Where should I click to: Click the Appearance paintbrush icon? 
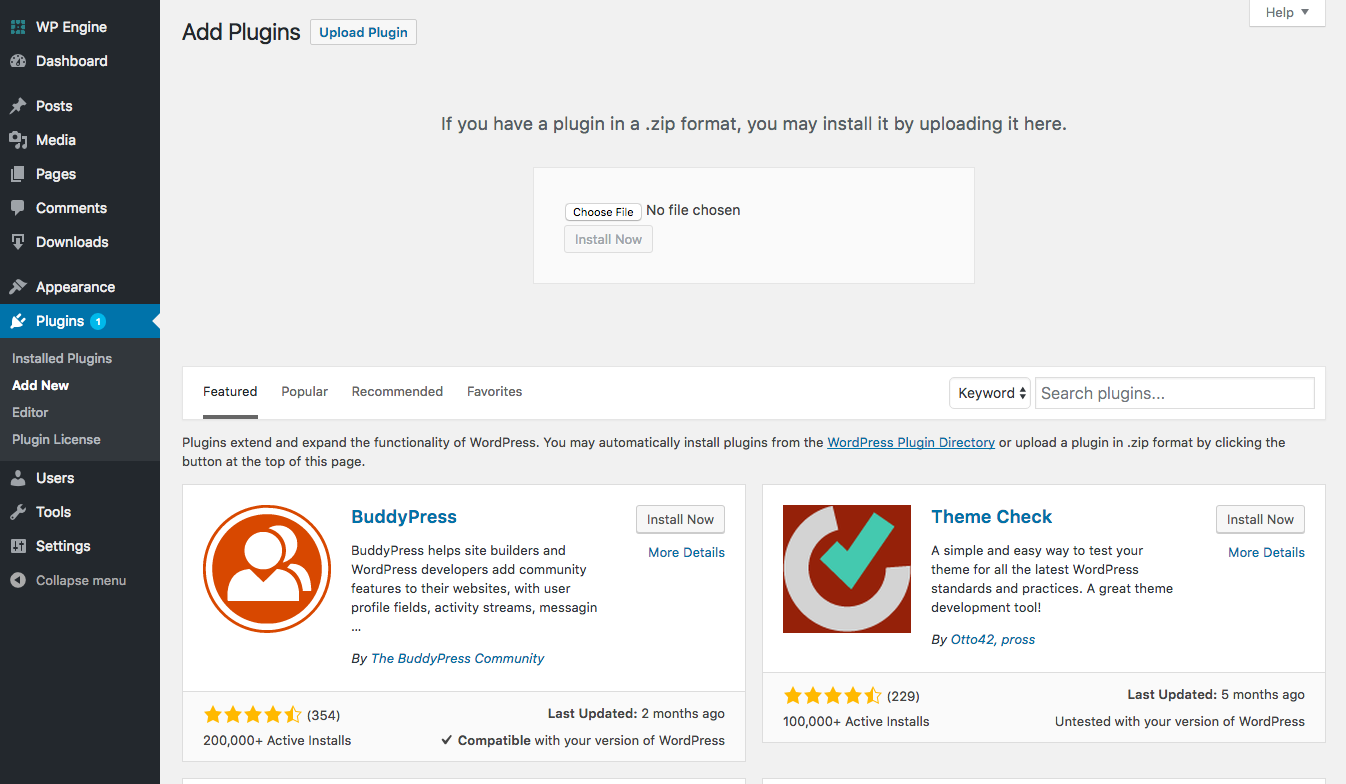click(x=18, y=287)
